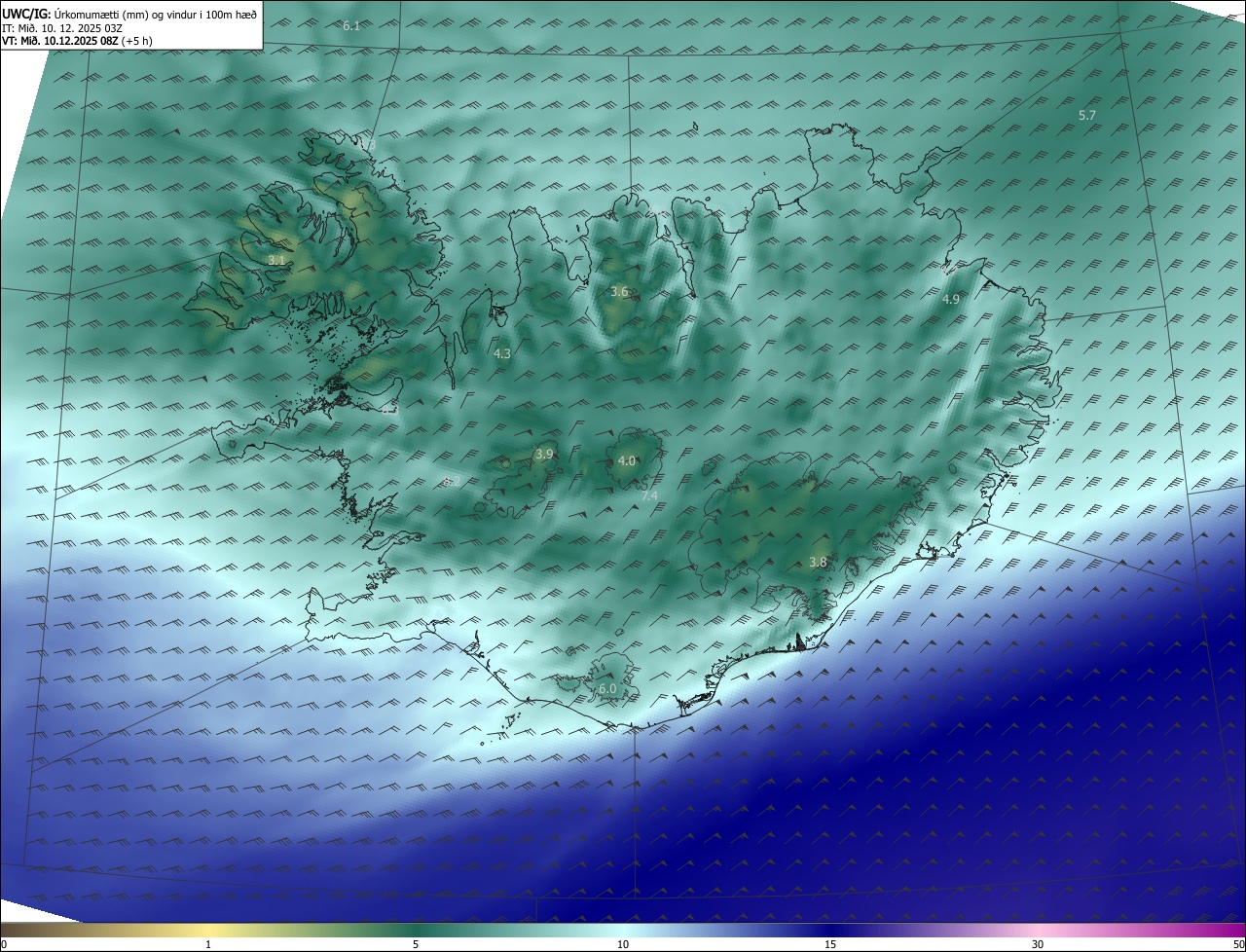Click the '15' tick on the colour scale
Viewport: 1246px width, 952px height.
point(830,944)
